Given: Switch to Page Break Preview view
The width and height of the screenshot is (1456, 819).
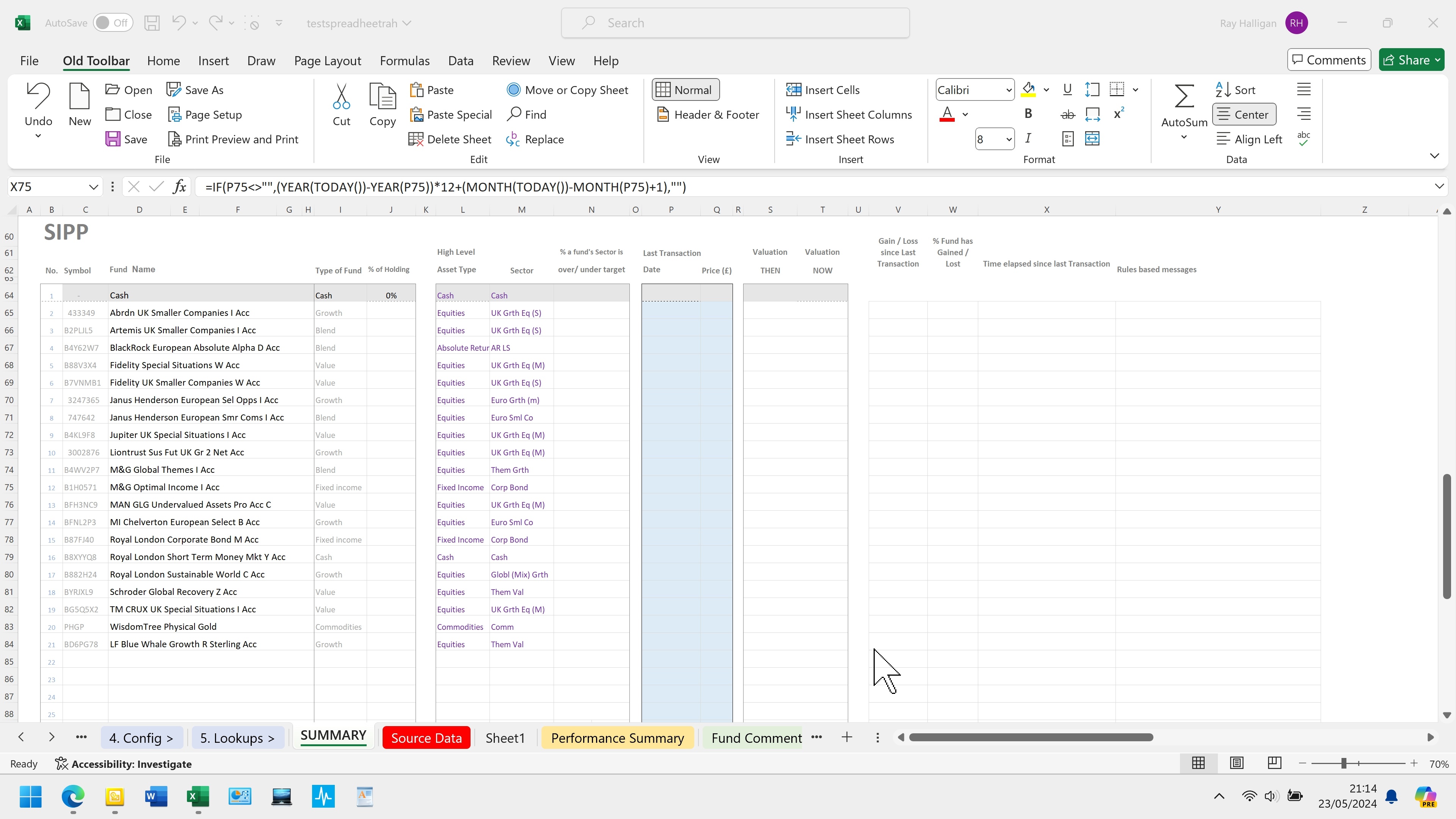Looking at the screenshot, I should pos(1274,763).
